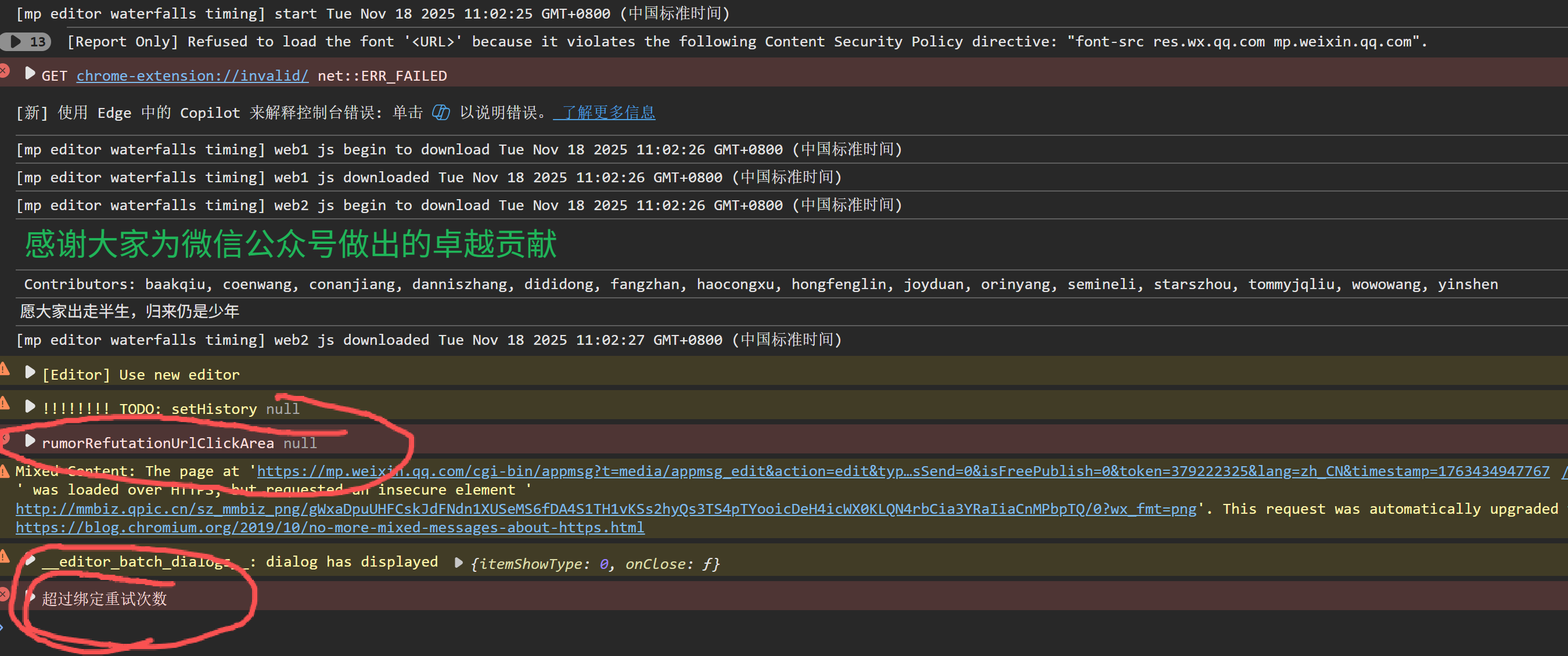Open the blog.chromium.org mixed-messages link
Viewport: 1568px width, 656px height.
330,528
